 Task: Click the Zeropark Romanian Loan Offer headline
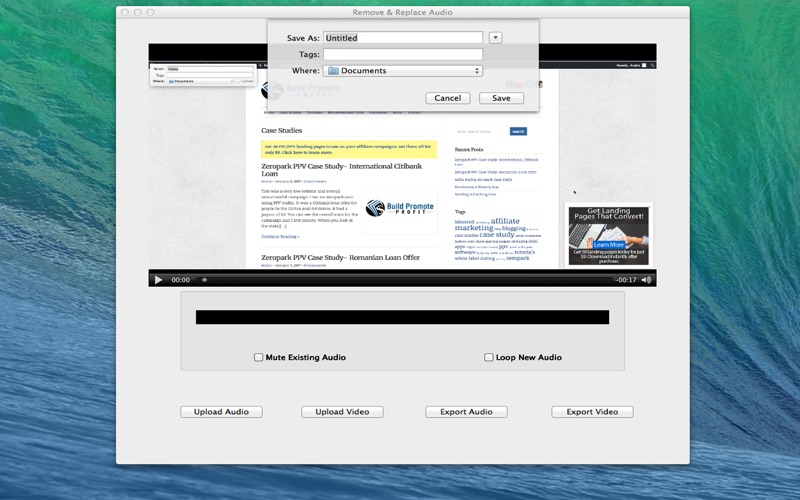point(340,257)
